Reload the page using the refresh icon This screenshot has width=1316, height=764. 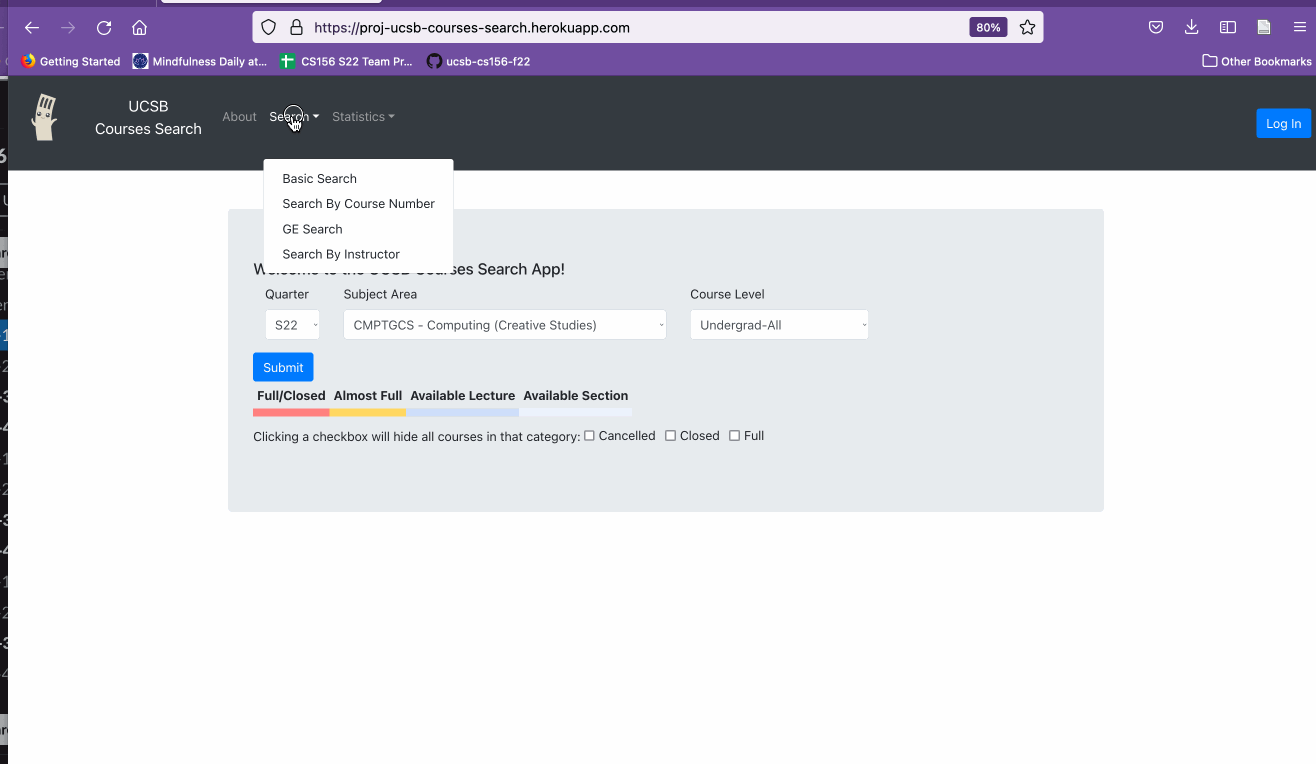tap(103, 27)
